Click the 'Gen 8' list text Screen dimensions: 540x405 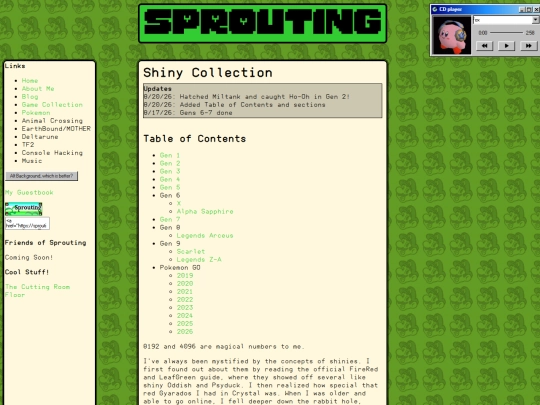pos(170,228)
